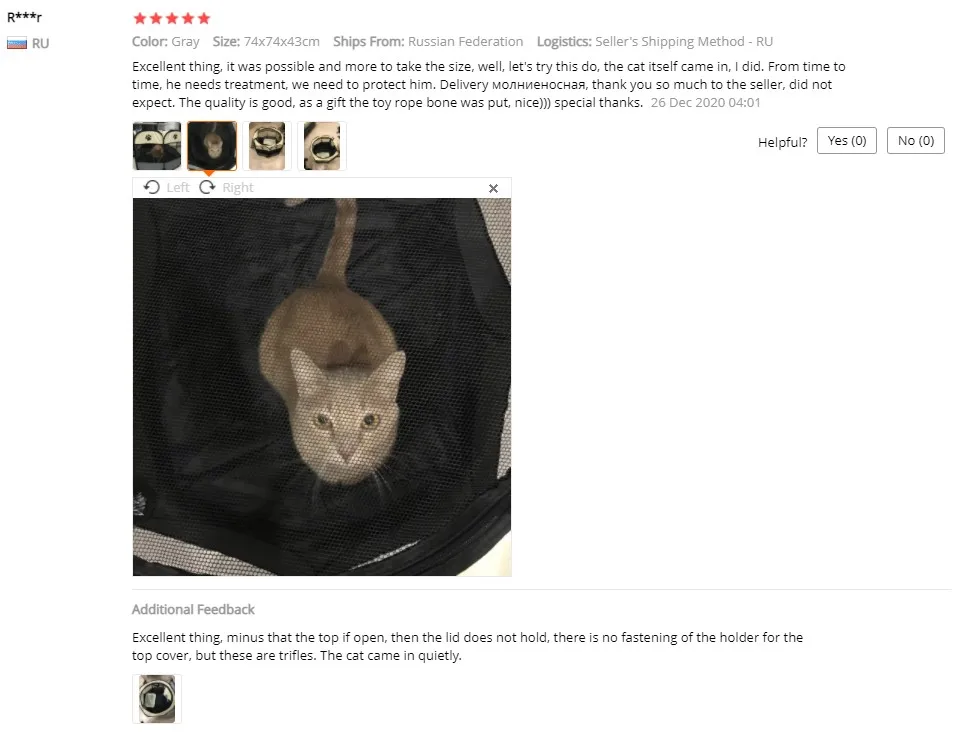Open the first review photo thumbnail

[157, 146]
